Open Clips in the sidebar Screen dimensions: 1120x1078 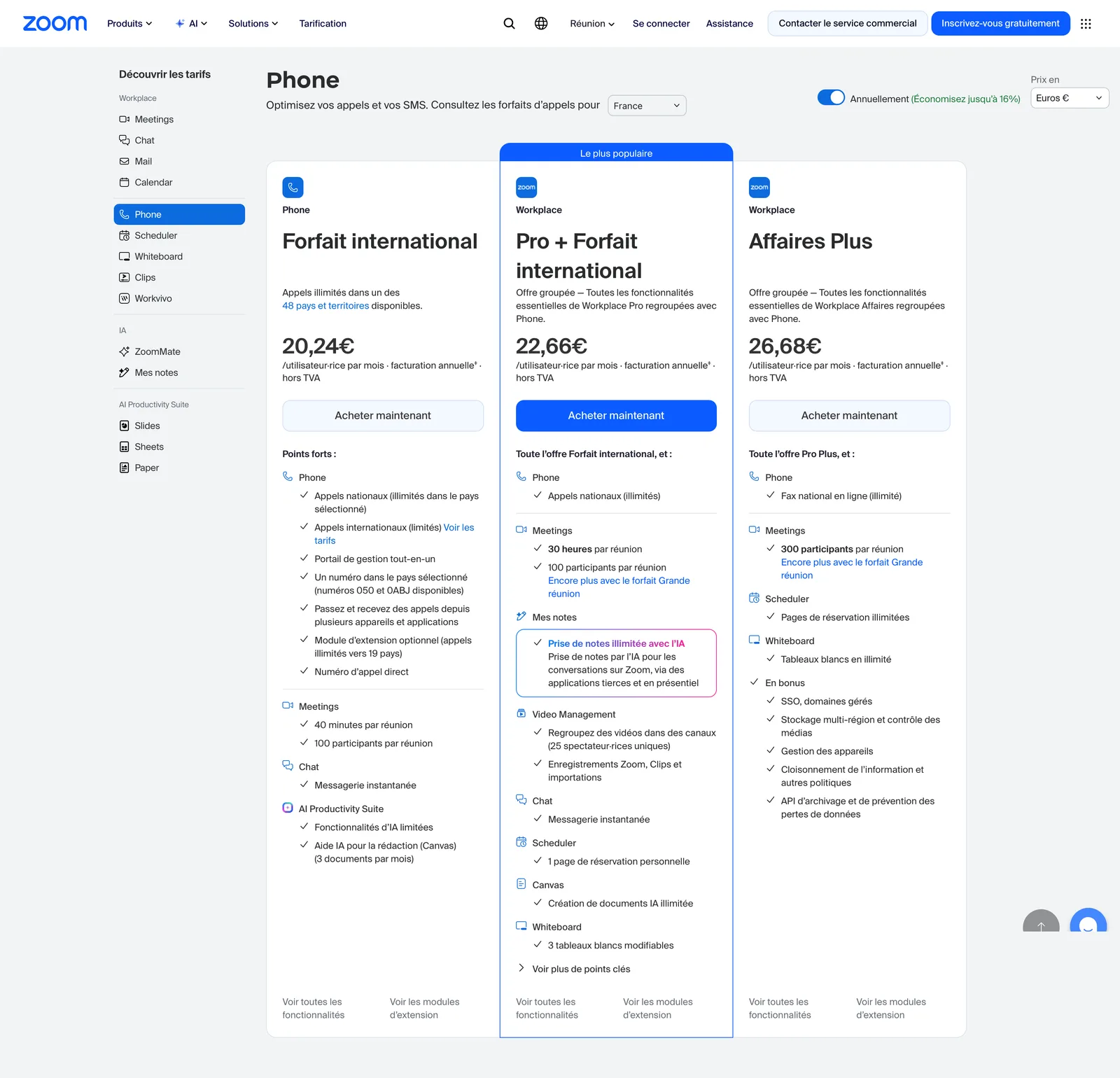(179, 278)
